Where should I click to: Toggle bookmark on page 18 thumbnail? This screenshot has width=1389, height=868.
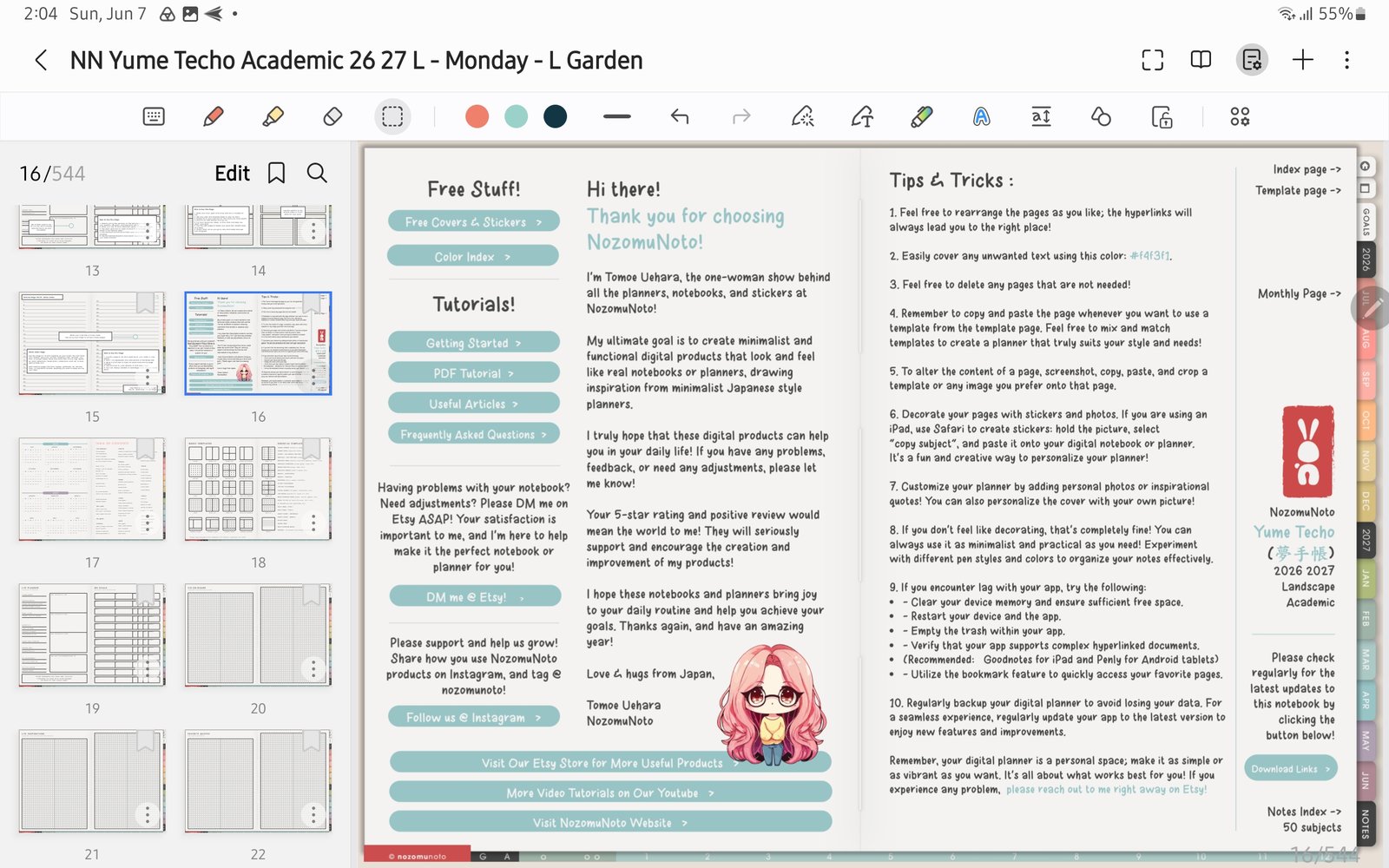[x=312, y=448]
